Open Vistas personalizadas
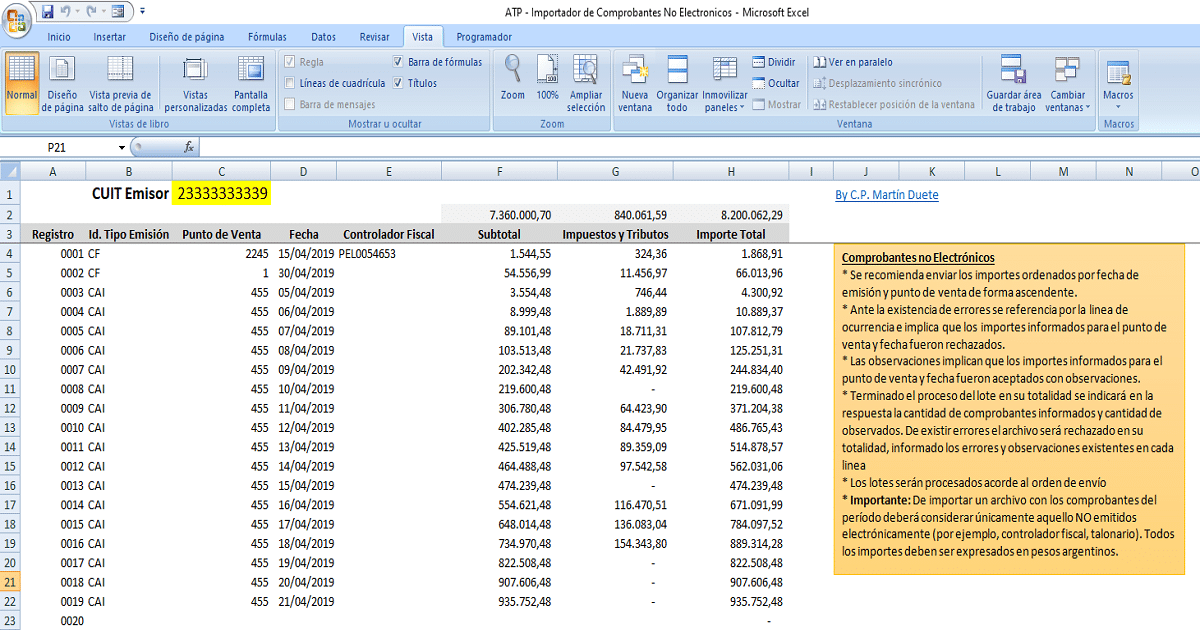 coord(196,82)
